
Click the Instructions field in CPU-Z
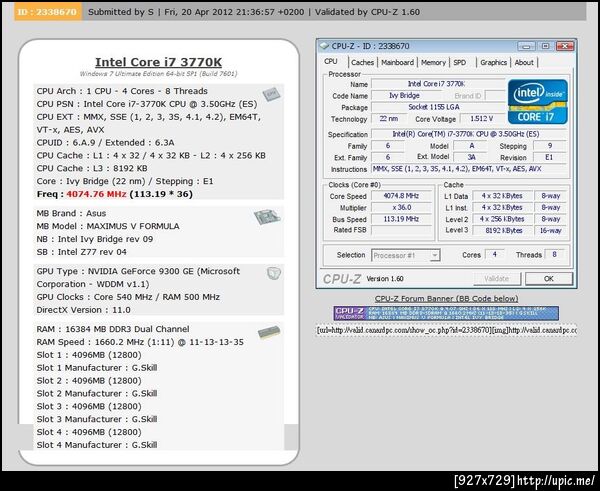tap(469, 169)
